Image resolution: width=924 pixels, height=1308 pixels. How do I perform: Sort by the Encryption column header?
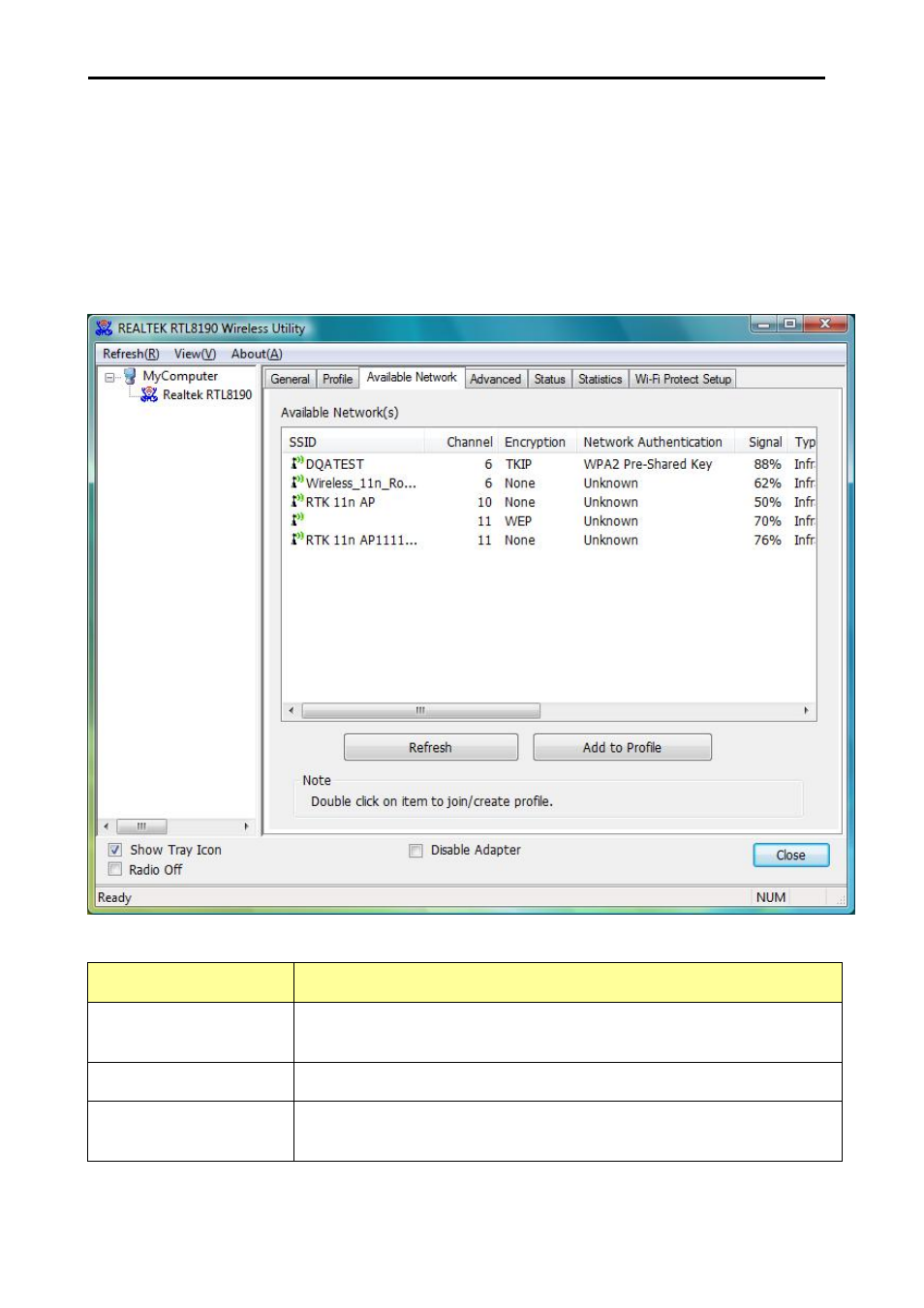click(538, 442)
